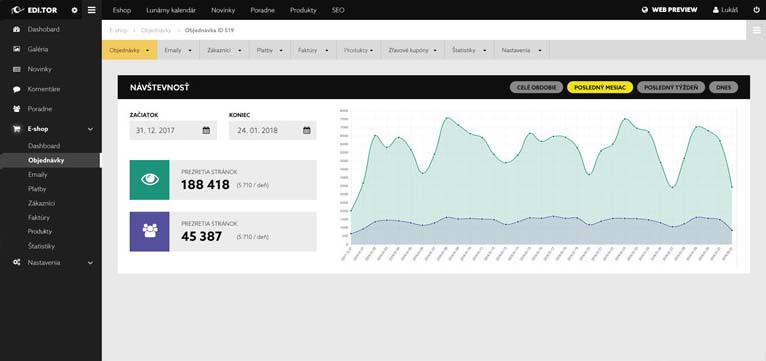
Task: Click E-shop breadcrumb link
Action: click(118, 30)
